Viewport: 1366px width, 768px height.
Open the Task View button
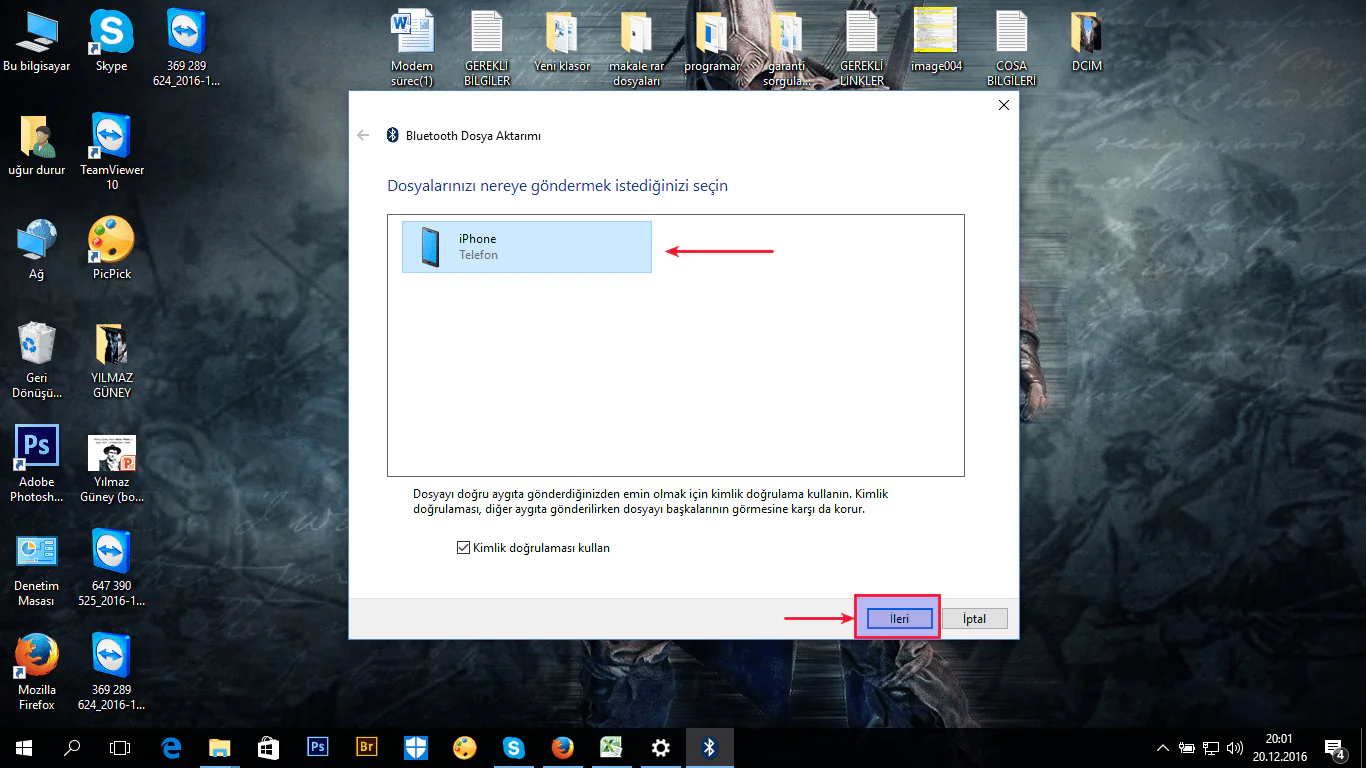pyautogui.click(x=120, y=747)
